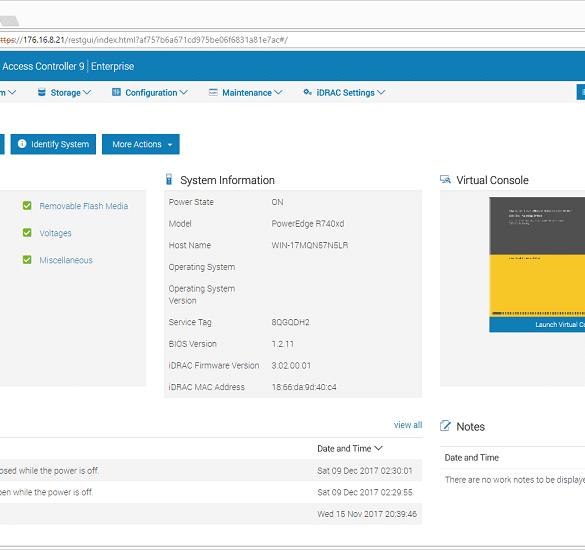Image resolution: width=585 pixels, height=550 pixels.
Task: Click the Virtual Console monitor icon
Action: pyautogui.click(x=445, y=179)
